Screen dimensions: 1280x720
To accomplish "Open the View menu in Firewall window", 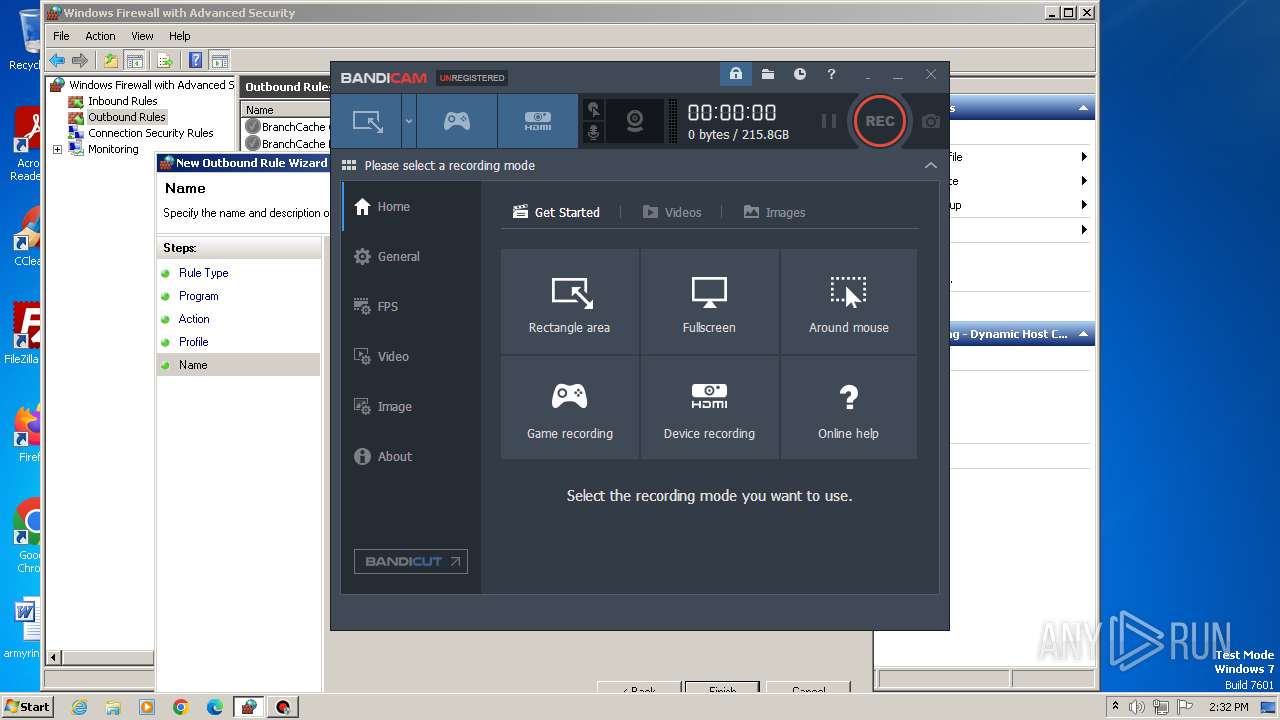I will [143, 36].
